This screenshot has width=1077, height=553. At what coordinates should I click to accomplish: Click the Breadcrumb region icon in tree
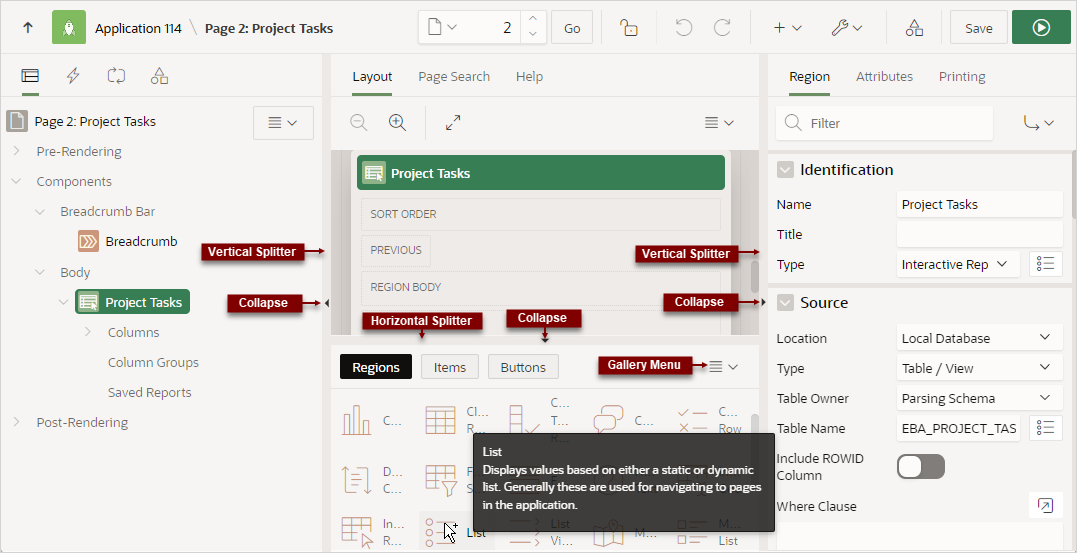click(x=89, y=241)
